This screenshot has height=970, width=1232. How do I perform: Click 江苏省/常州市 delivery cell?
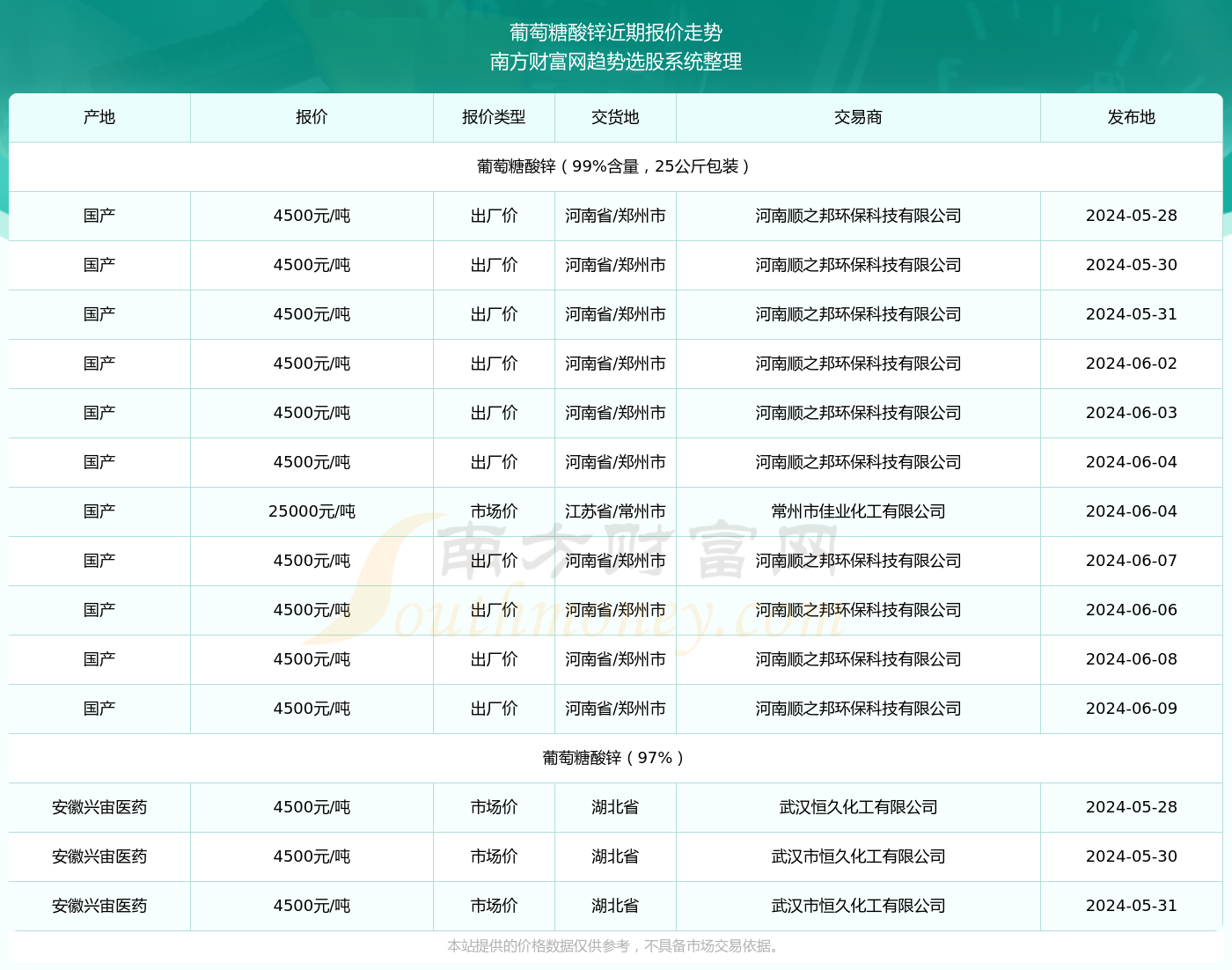[615, 511]
